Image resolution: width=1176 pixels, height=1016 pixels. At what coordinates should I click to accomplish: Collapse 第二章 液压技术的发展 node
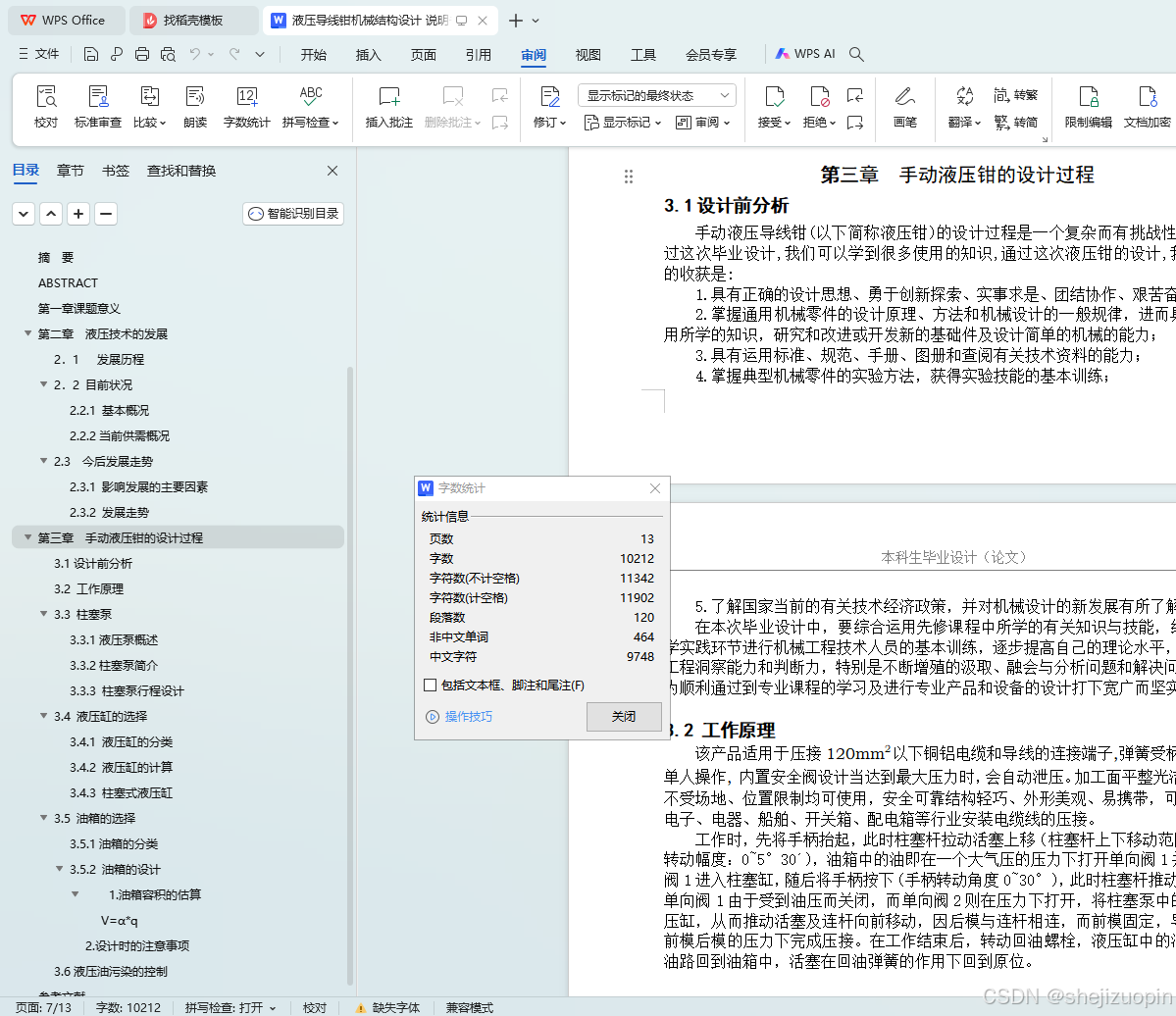(x=27, y=332)
